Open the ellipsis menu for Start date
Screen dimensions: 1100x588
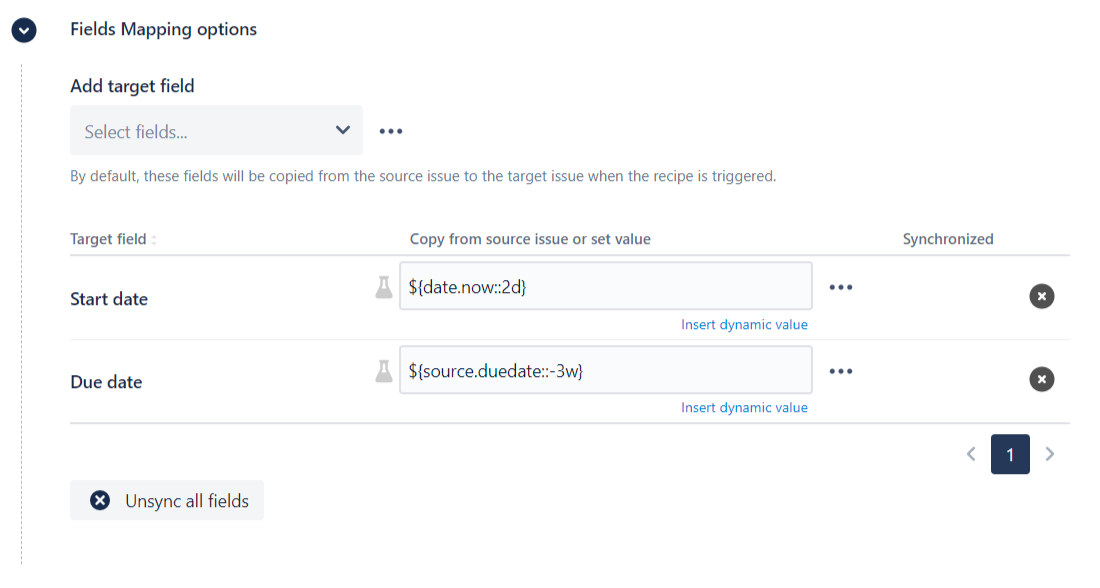pos(840,287)
